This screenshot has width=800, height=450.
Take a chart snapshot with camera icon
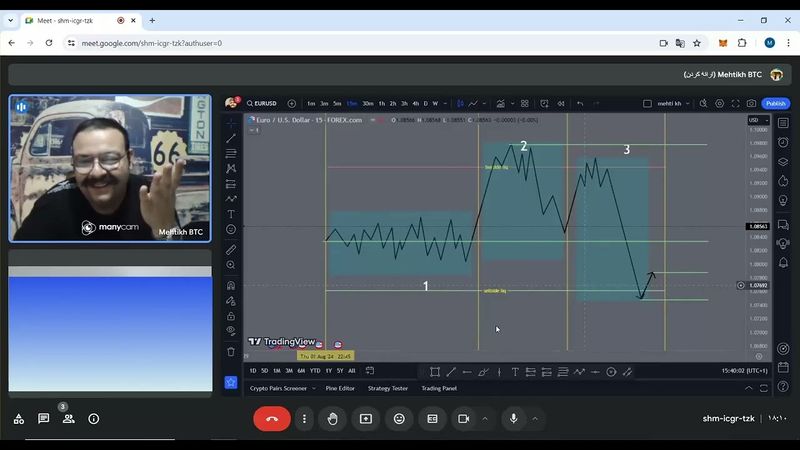point(751,103)
